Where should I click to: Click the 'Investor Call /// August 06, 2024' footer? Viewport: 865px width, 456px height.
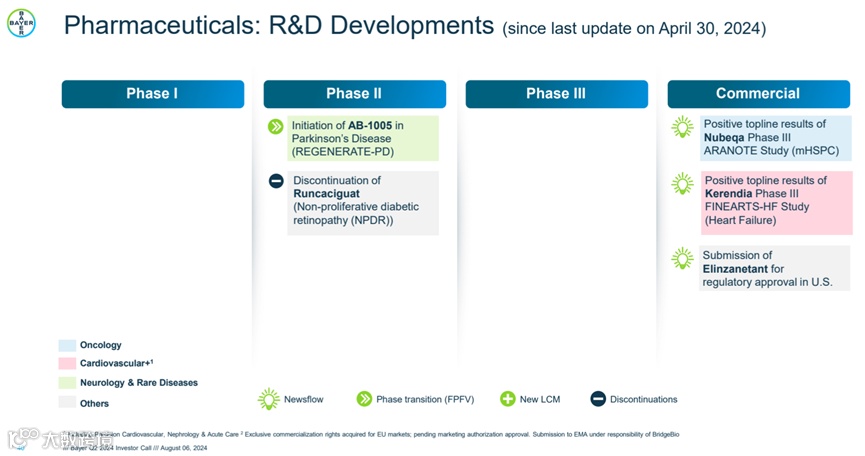click(x=161, y=448)
